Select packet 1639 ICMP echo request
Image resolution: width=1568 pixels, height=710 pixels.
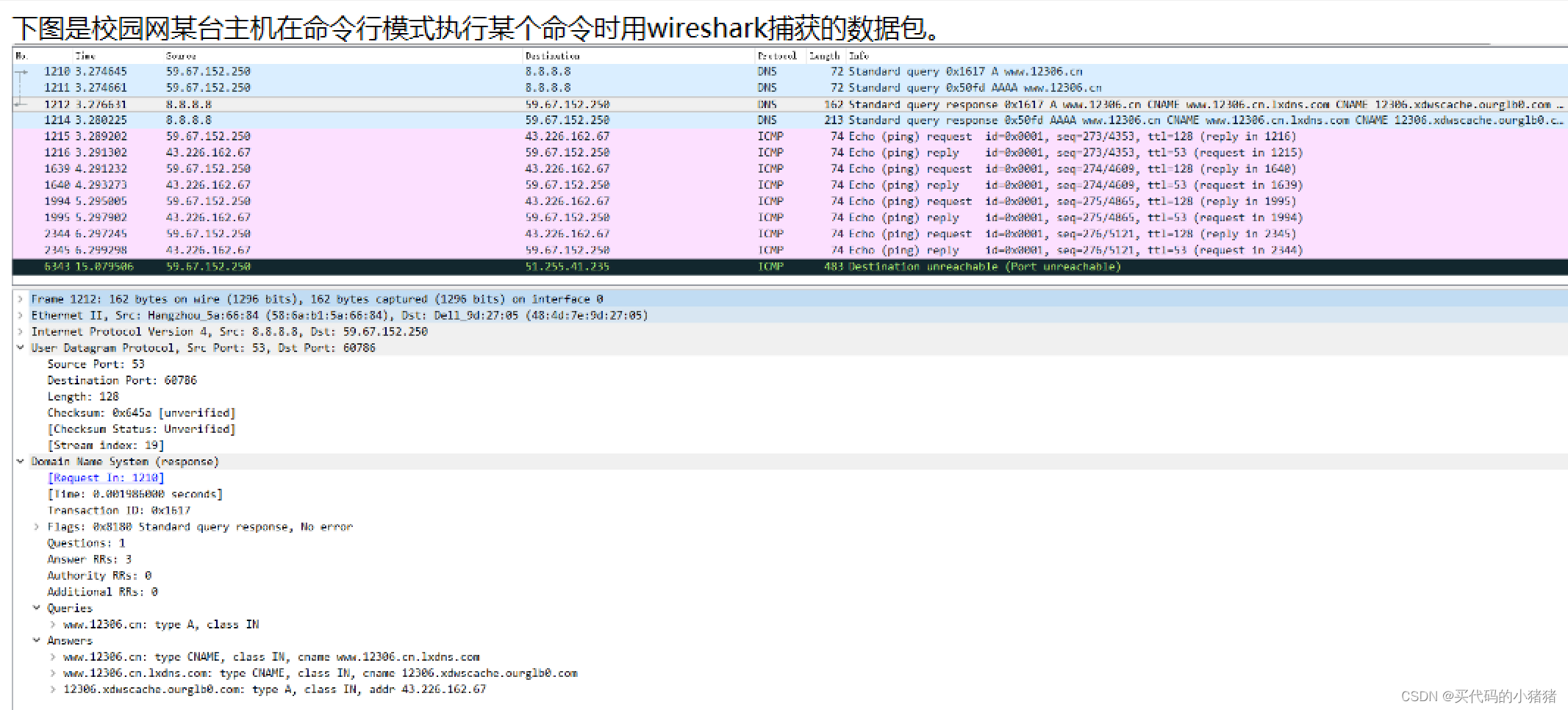click(x=790, y=168)
